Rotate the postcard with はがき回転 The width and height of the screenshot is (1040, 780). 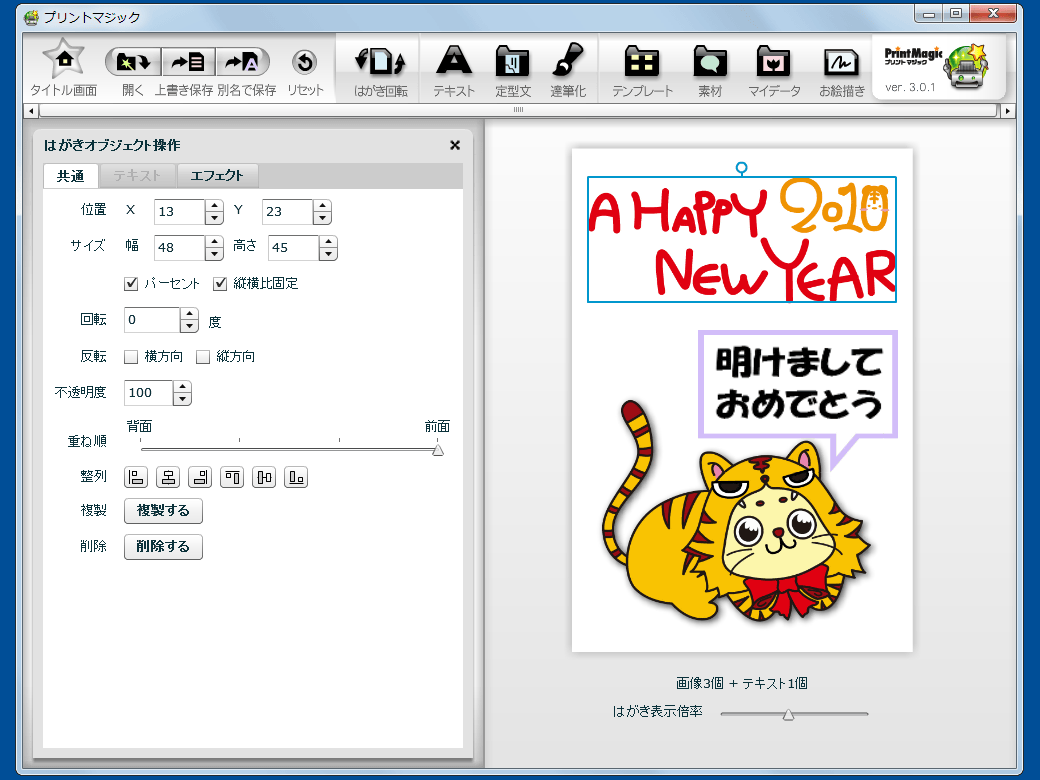tap(380, 62)
